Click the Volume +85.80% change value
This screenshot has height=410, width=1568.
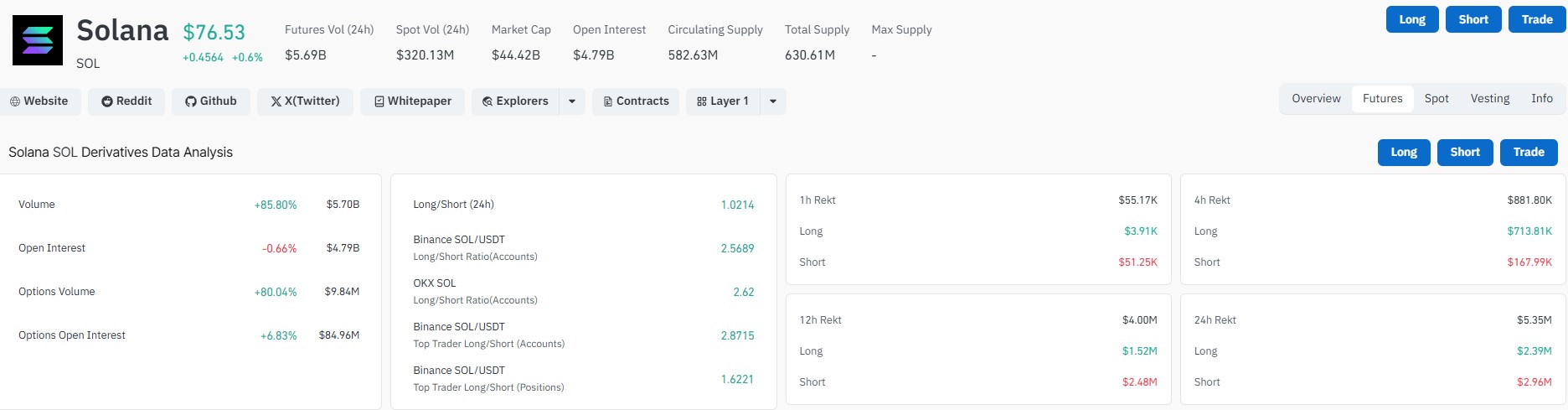276,205
